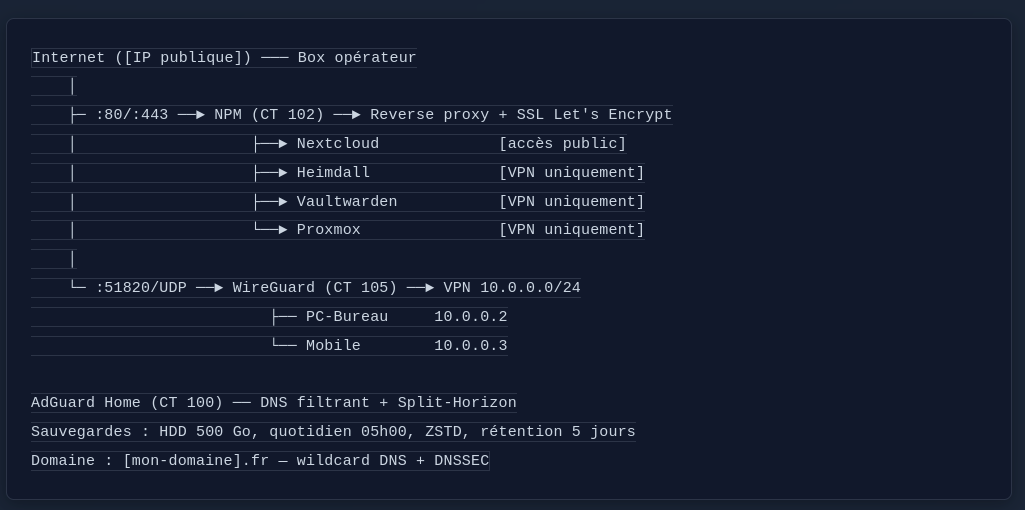Viewport: 1025px width, 510px height.
Task: Click "Reverse proxy + SSL Let's Encrypt"
Action: 521,115
